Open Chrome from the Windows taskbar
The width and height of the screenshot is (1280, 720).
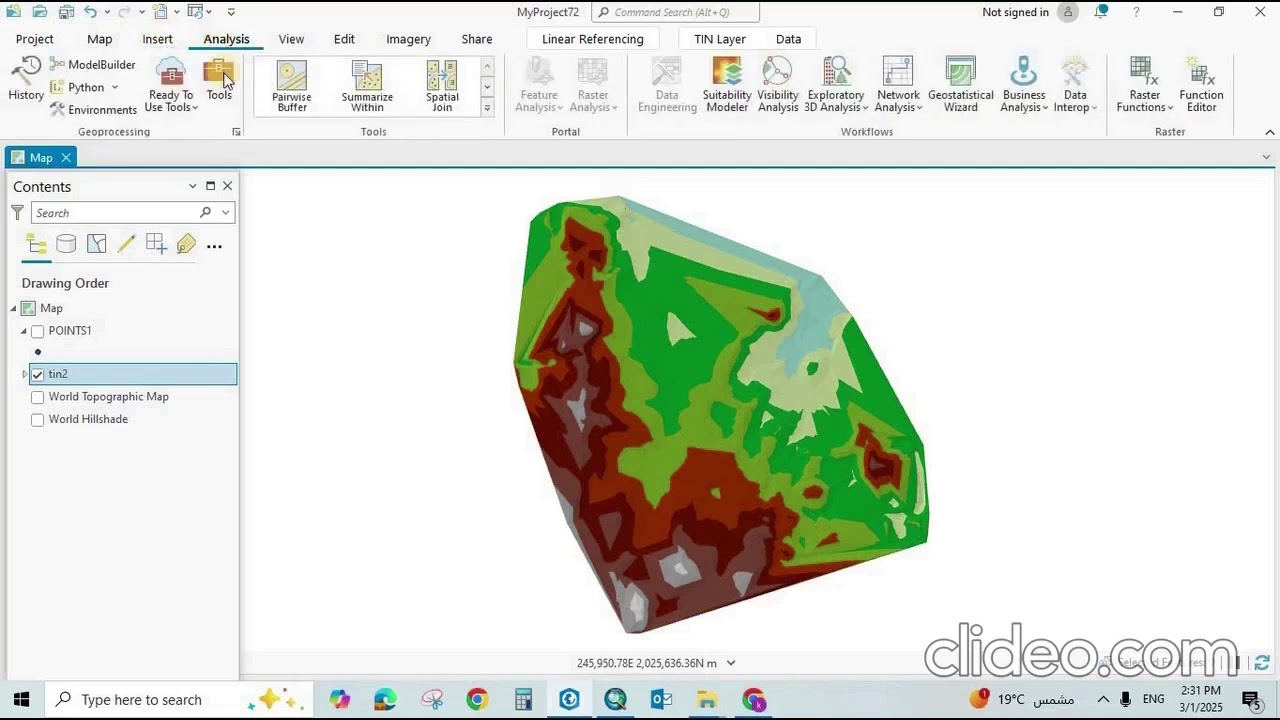click(x=477, y=699)
